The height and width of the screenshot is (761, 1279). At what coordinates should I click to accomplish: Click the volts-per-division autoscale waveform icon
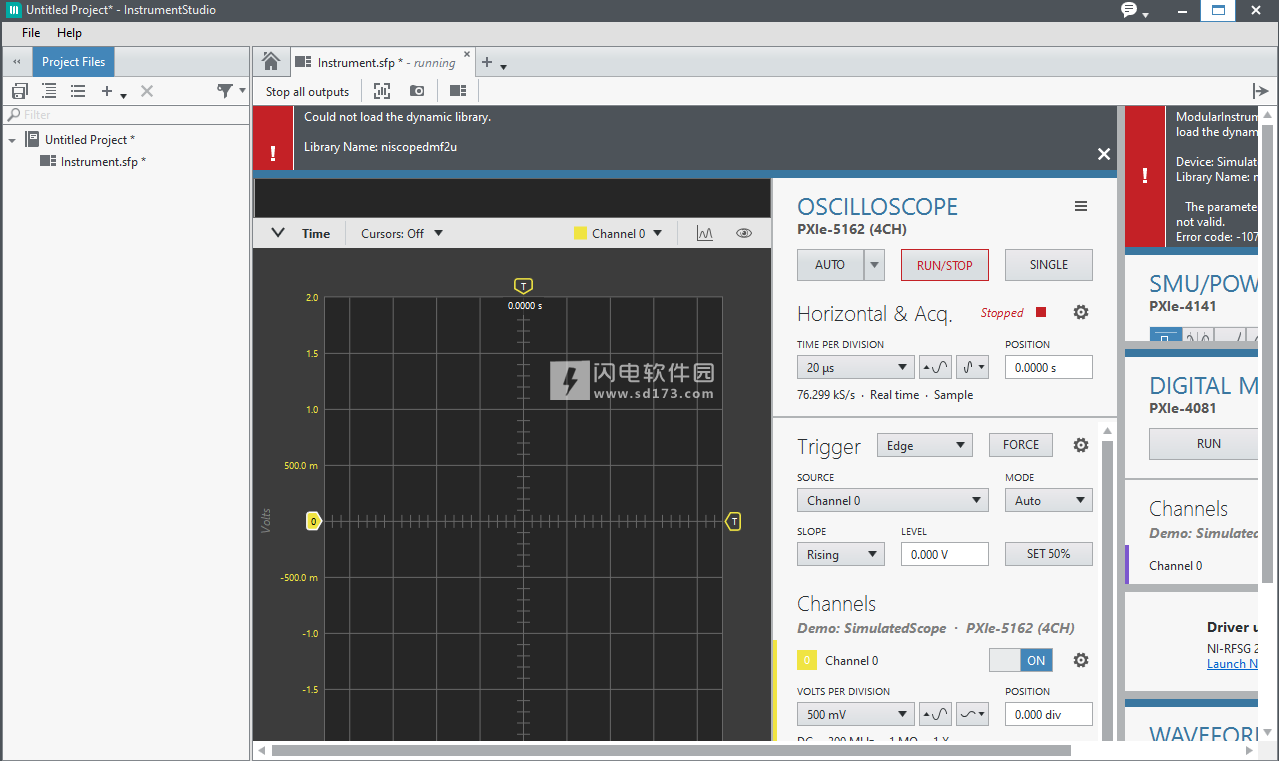click(935, 714)
